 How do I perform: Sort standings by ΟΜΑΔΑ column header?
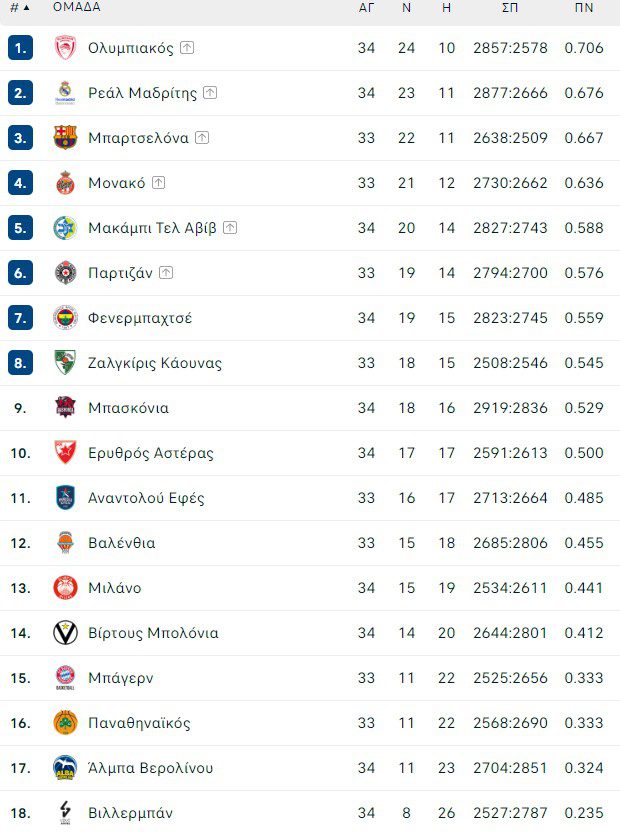coord(77,7)
